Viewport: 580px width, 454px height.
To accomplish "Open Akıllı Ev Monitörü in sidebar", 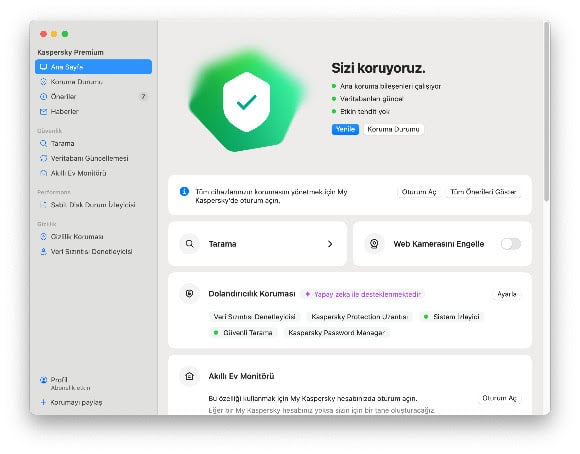I will pos(93,173).
